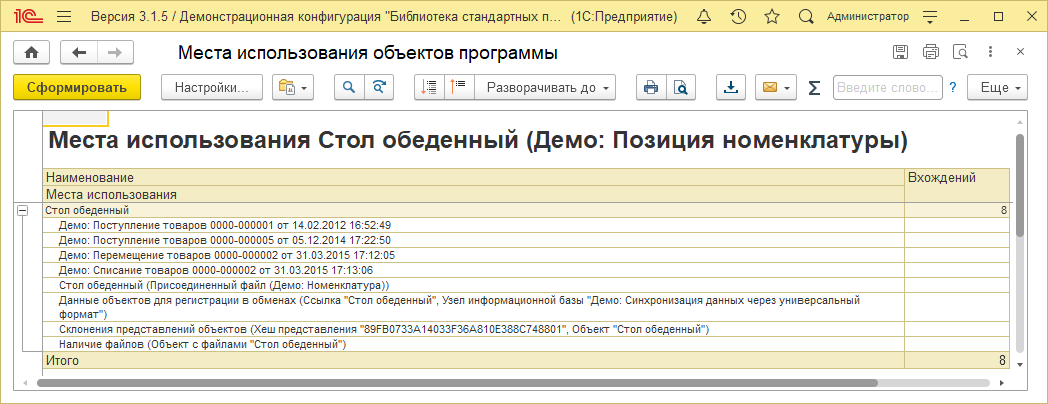Navigate back with left arrow
The height and width of the screenshot is (404, 1048).
point(79,52)
